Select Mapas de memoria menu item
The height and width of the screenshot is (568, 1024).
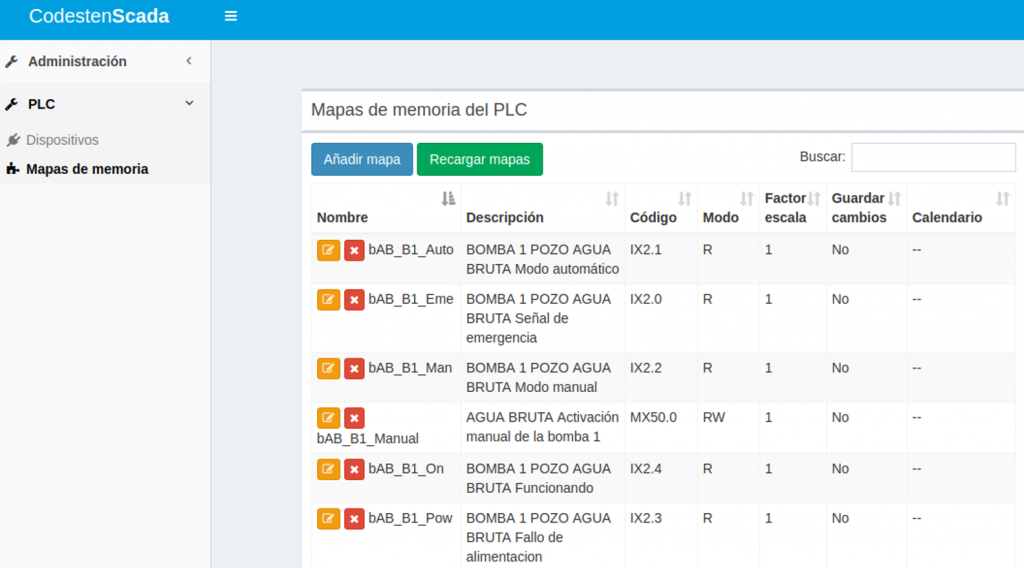coord(87,169)
